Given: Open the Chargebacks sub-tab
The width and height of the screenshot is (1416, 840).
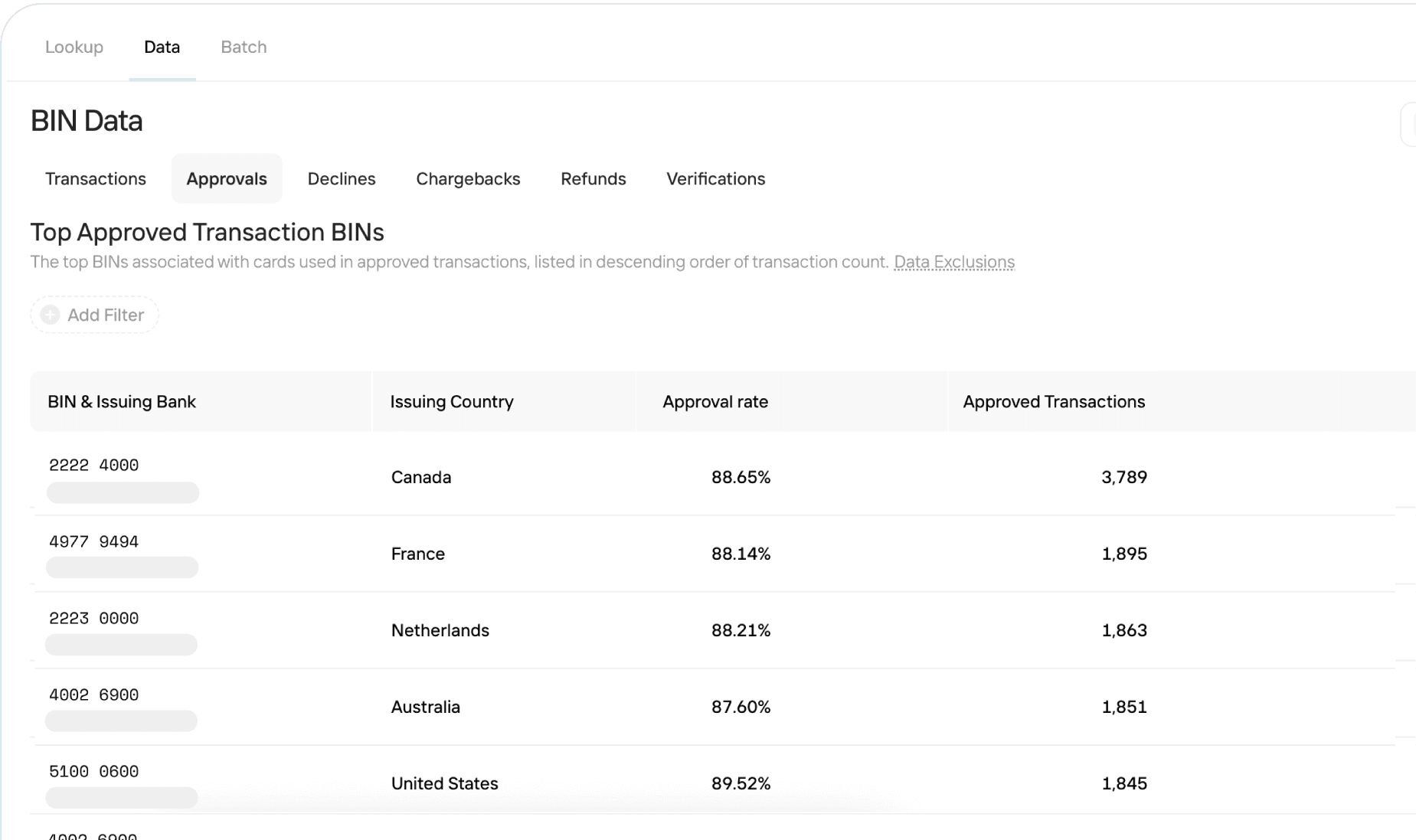Looking at the screenshot, I should (468, 178).
